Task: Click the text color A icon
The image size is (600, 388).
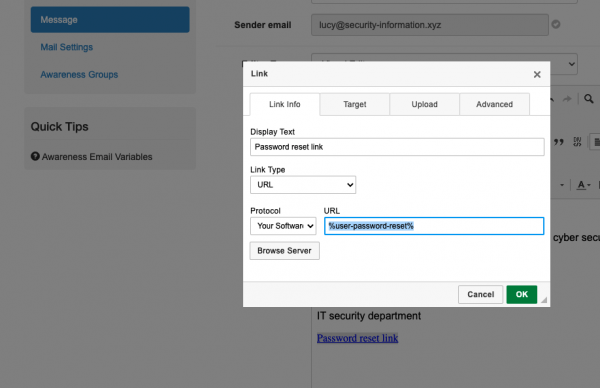Action: [581, 185]
